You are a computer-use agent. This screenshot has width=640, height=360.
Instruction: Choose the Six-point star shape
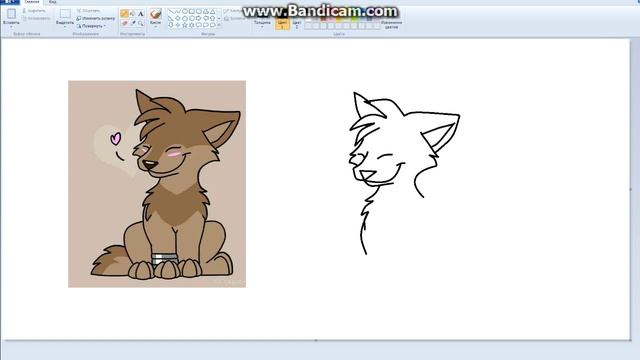pyautogui.click(x=191, y=25)
